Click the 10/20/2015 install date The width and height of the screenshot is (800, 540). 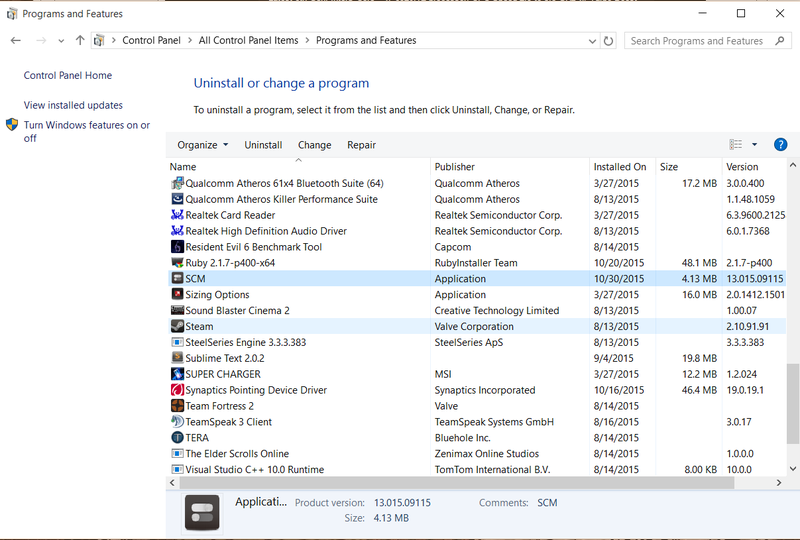pyautogui.click(x=619, y=263)
